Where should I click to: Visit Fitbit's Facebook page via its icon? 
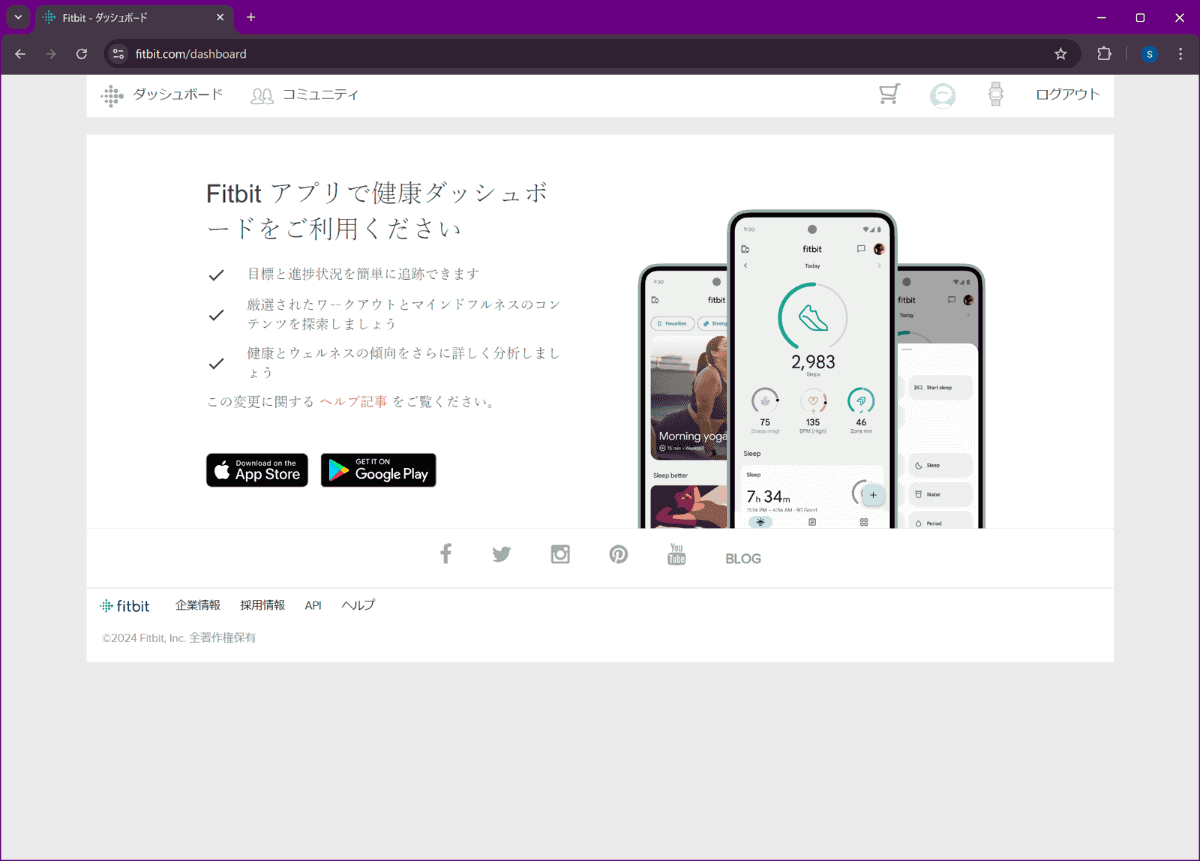click(445, 553)
